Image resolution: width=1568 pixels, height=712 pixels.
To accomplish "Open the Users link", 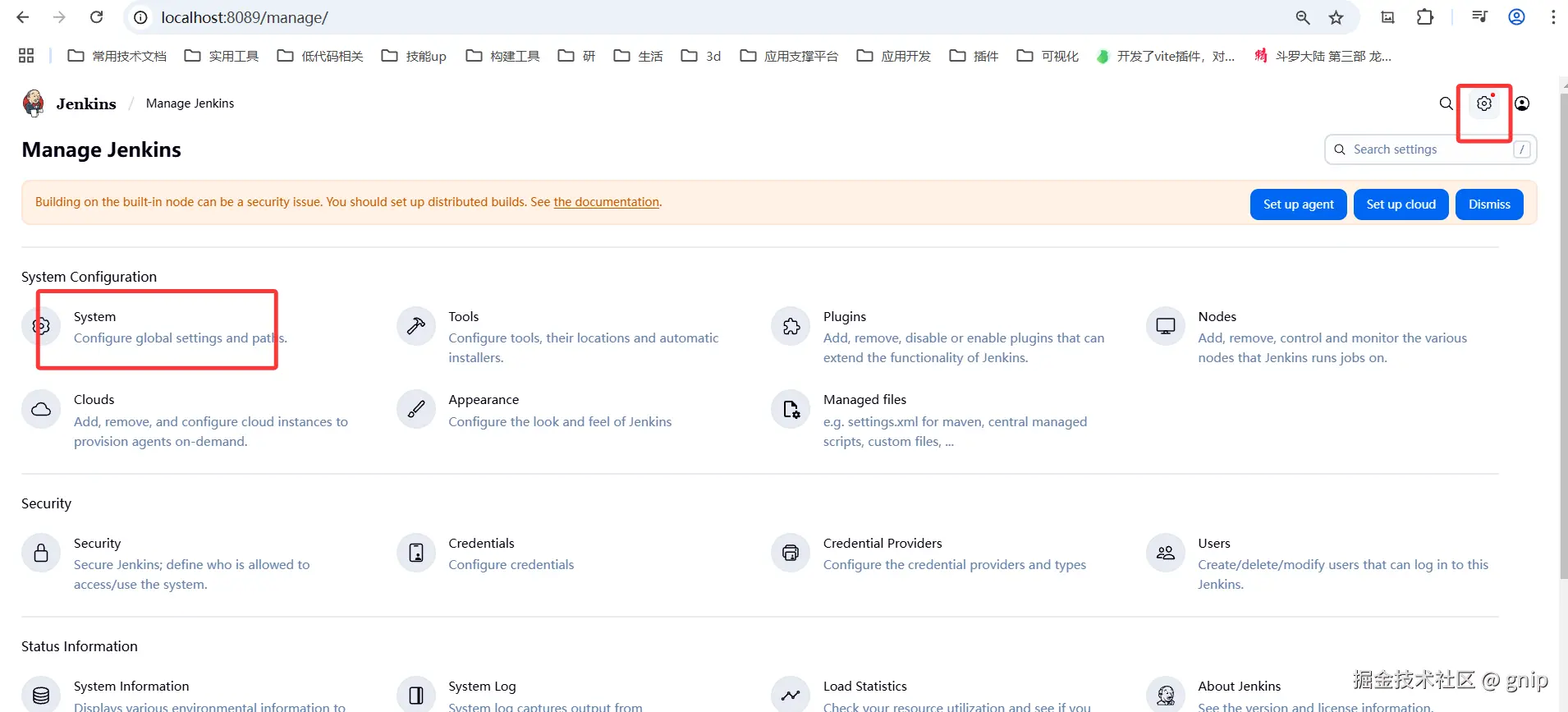I will pyautogui.click(x=1213, y=544).
